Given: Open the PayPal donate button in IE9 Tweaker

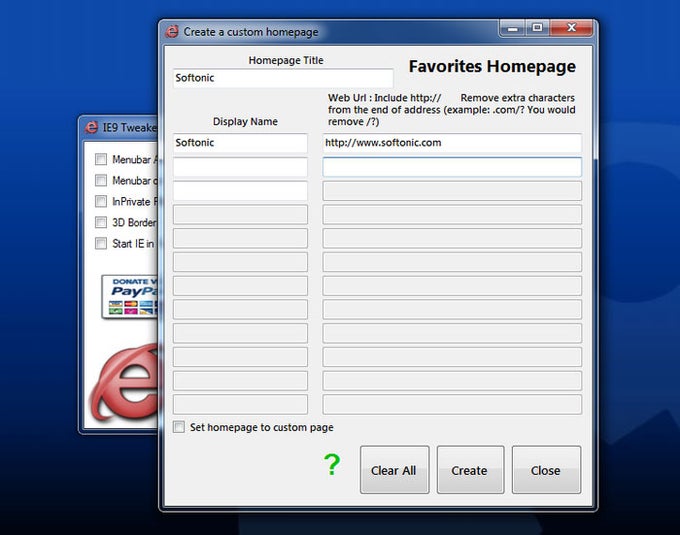Looking at the screenshot, I should point(130,297).
